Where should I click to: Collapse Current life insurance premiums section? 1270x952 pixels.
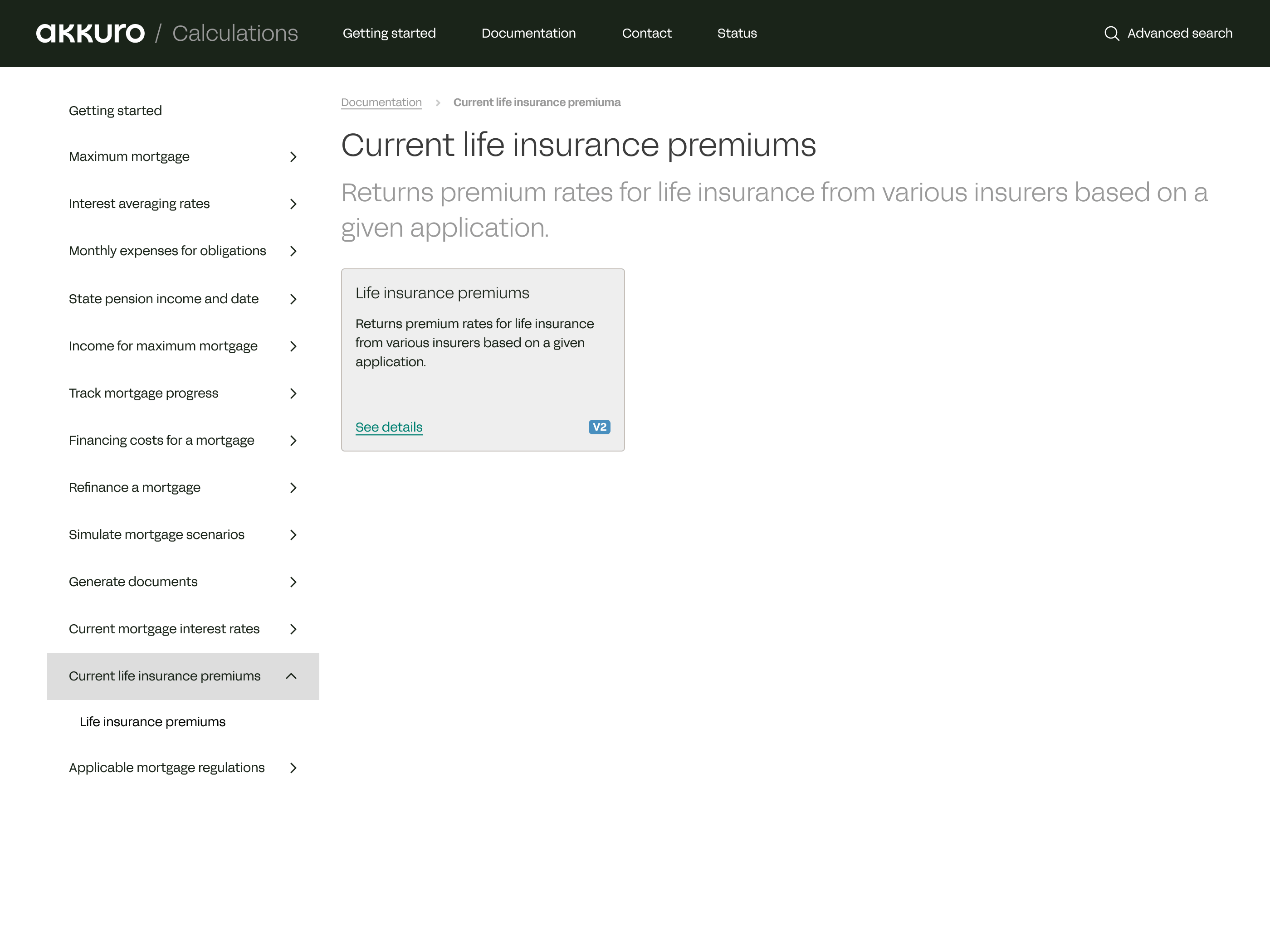point(291,676)
